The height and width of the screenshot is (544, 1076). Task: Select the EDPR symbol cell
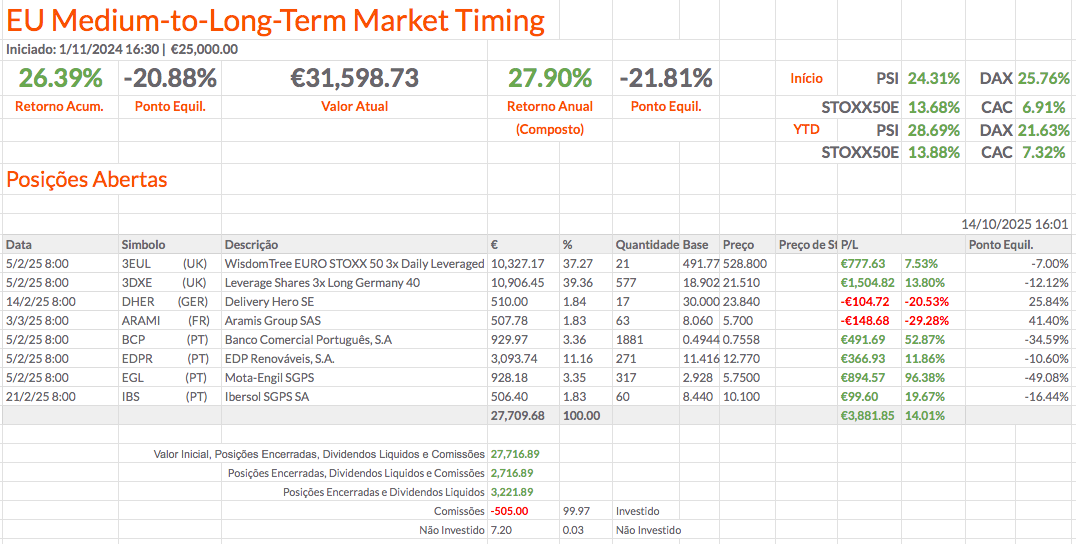(x=138, y=358)
